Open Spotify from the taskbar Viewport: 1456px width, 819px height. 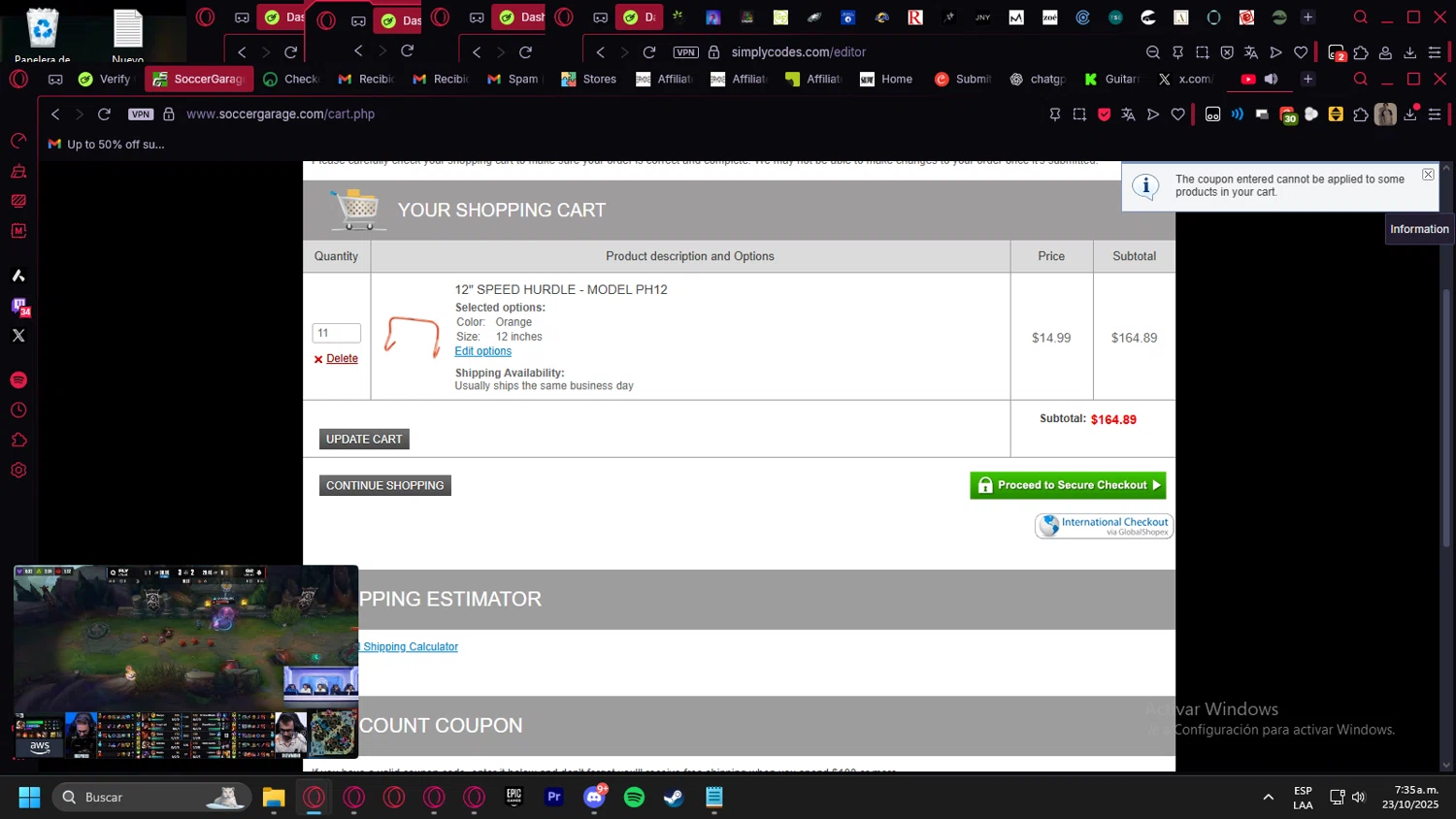tap(634, 797)
